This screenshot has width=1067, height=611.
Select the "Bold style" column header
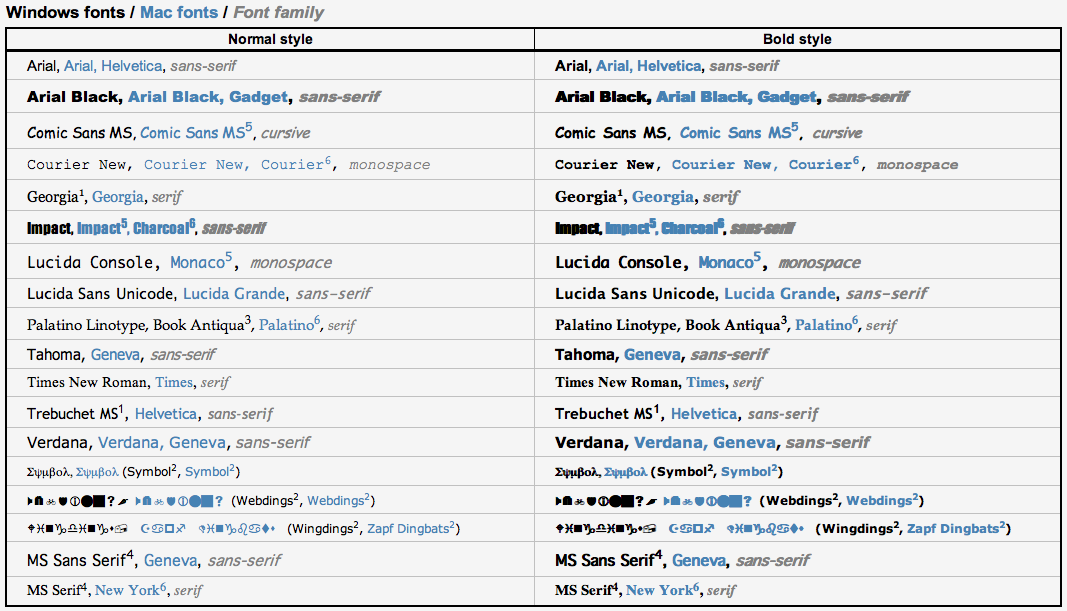pyautogui.click(x=797, y=39)
